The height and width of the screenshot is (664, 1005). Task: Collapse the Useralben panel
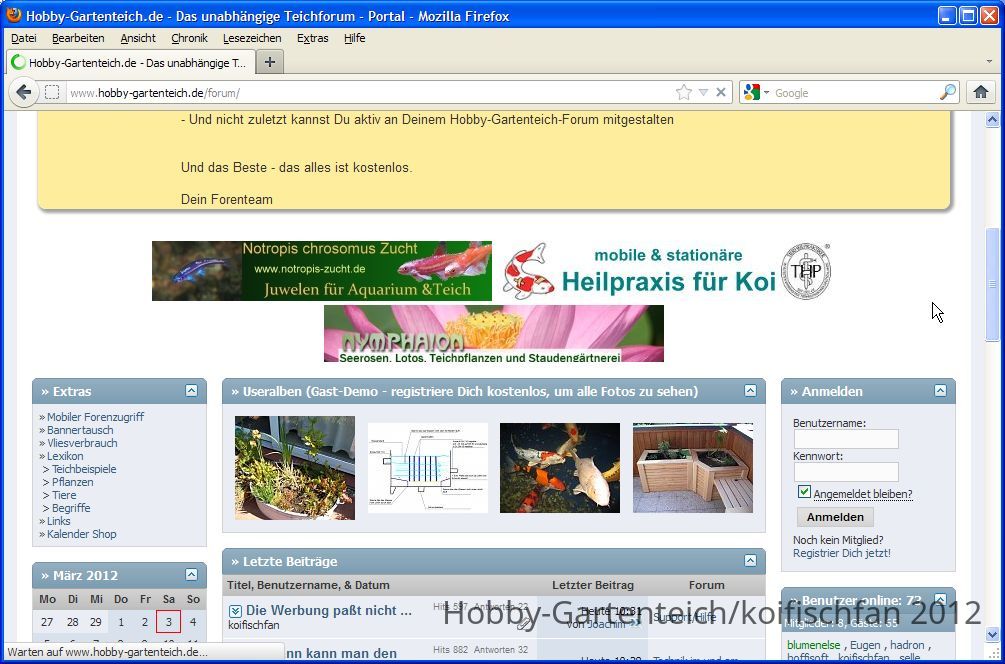coord(750,390)
